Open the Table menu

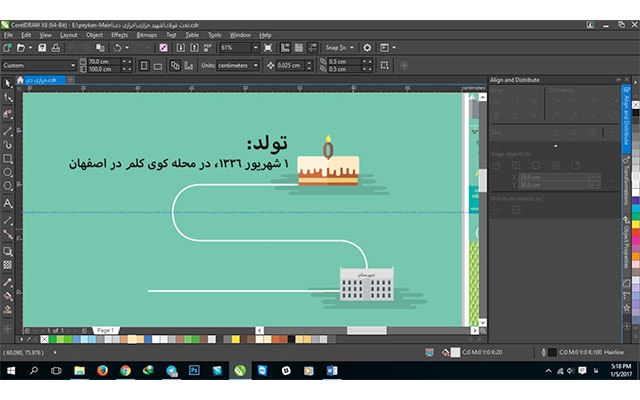coord(192,35)
